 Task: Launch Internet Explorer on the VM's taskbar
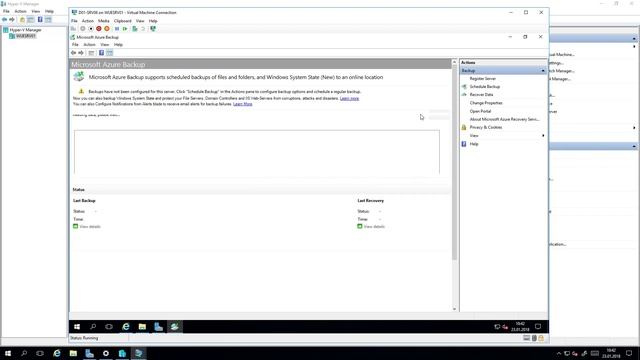click(126, 327)
